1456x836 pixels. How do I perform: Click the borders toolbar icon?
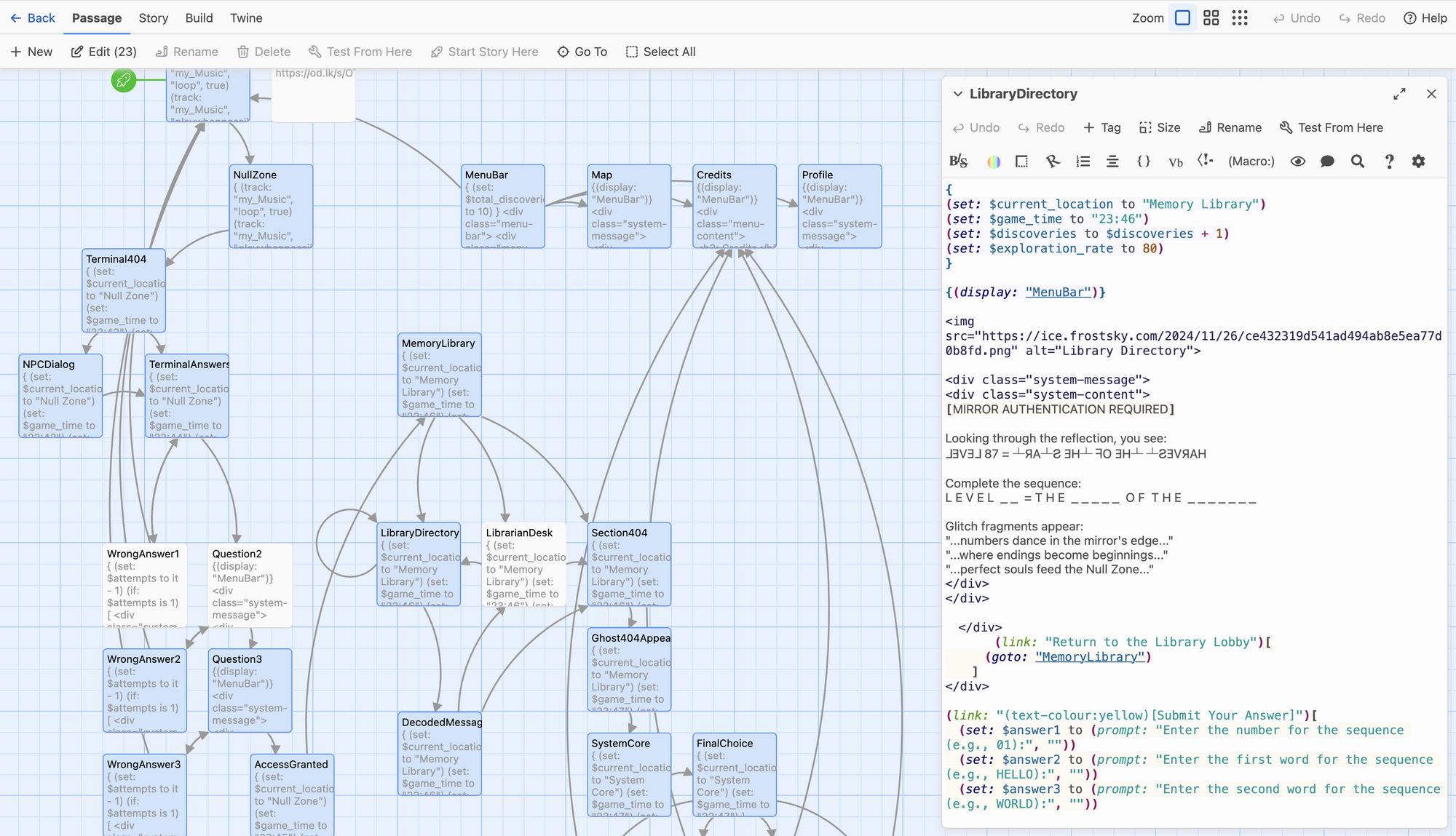click(x=1021, y=162)
